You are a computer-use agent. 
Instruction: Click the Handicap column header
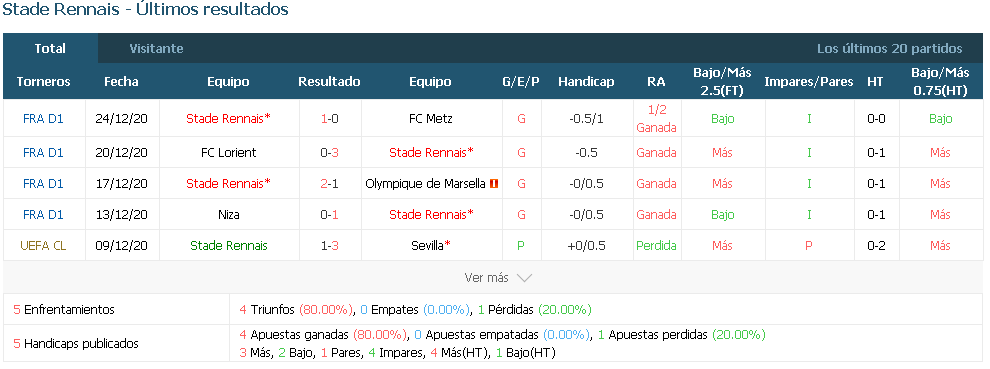(586, 82)
